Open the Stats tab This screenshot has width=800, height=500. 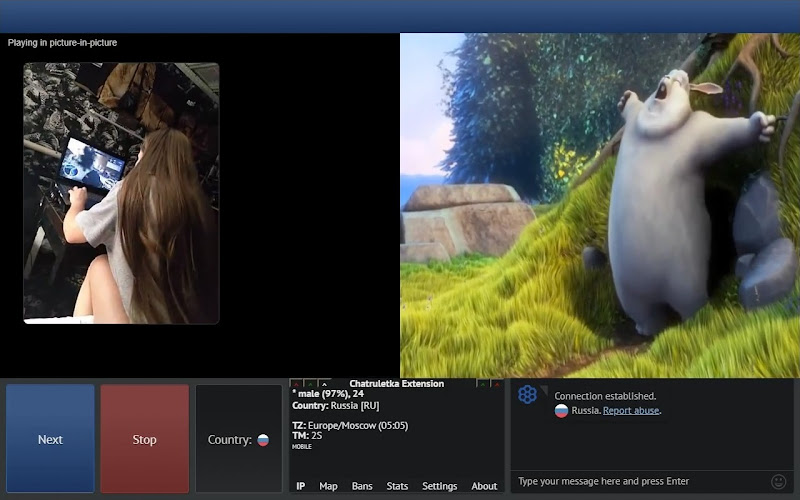[397, 486]
